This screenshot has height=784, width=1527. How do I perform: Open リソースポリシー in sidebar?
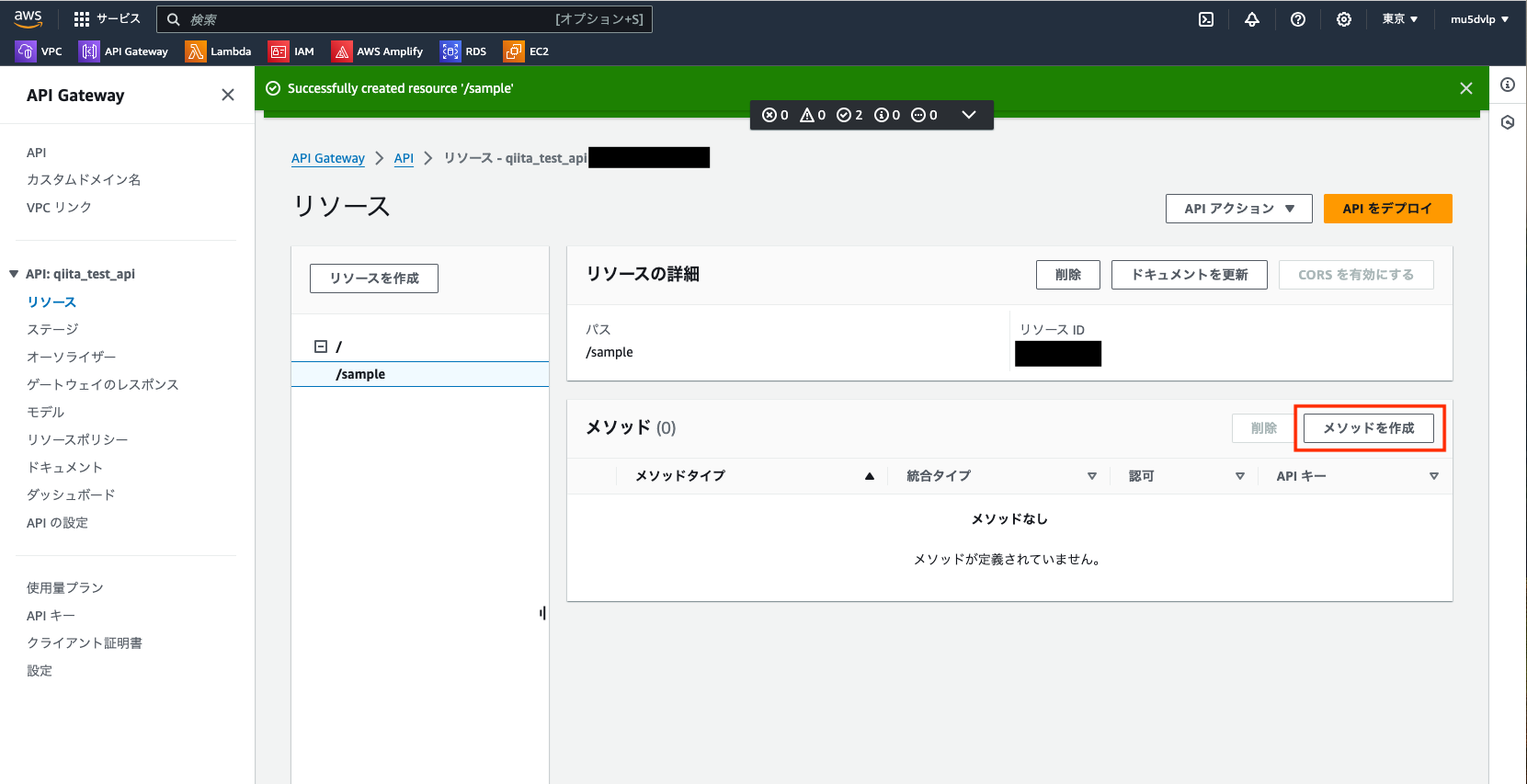[x=77, y=439]
